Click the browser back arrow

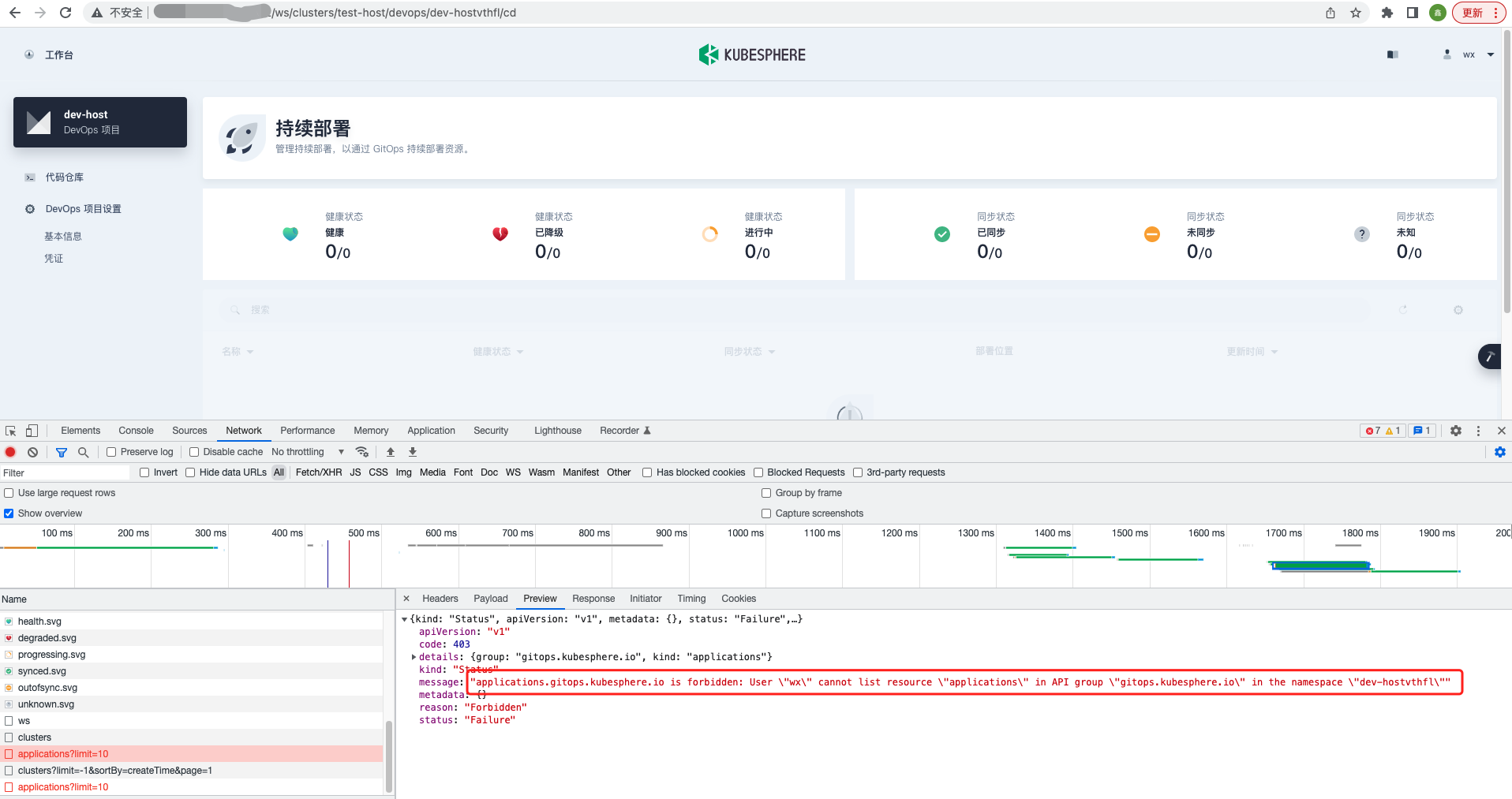[x=15, y=13]
